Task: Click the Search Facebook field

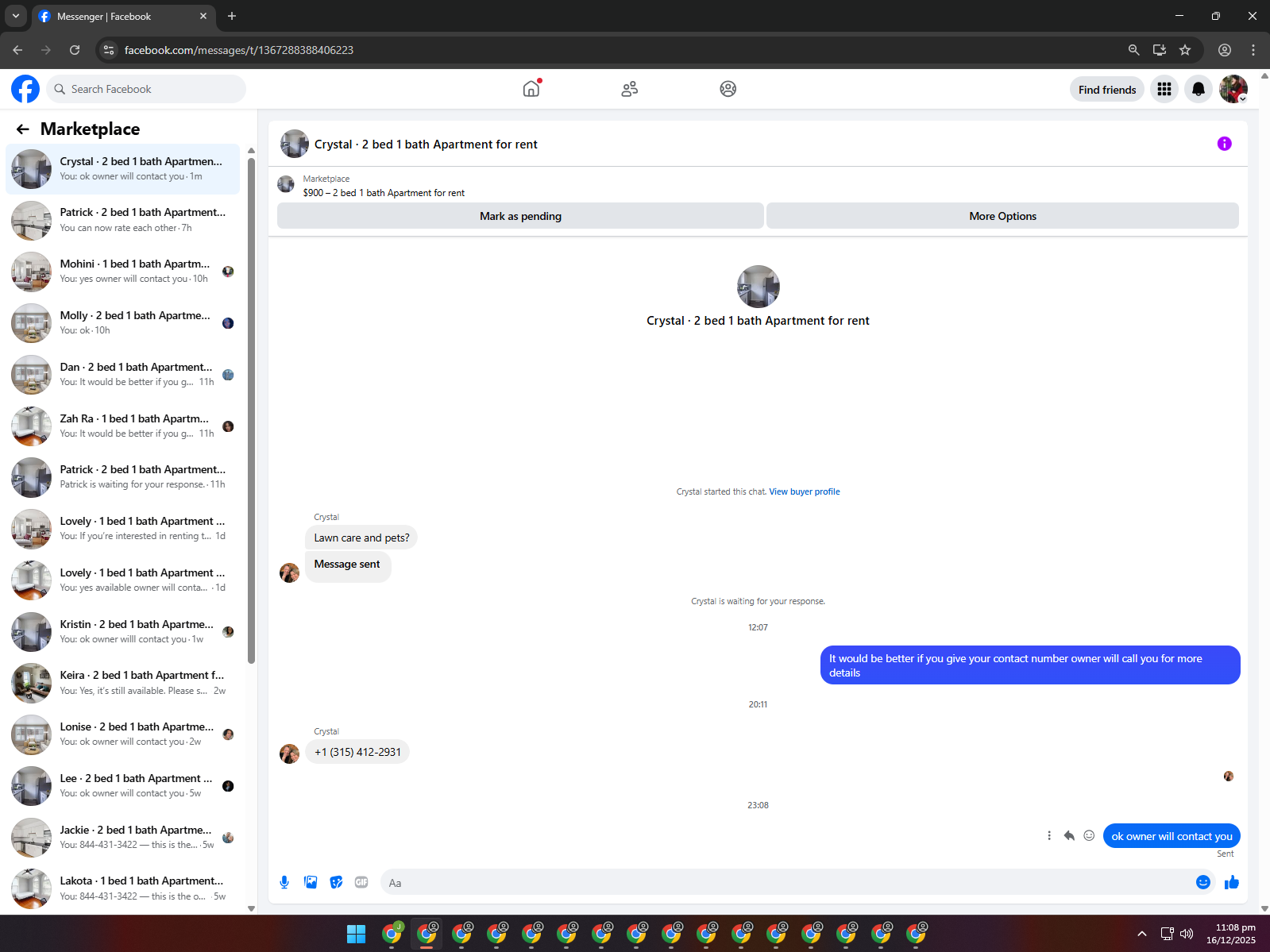Action: [146, 89]
